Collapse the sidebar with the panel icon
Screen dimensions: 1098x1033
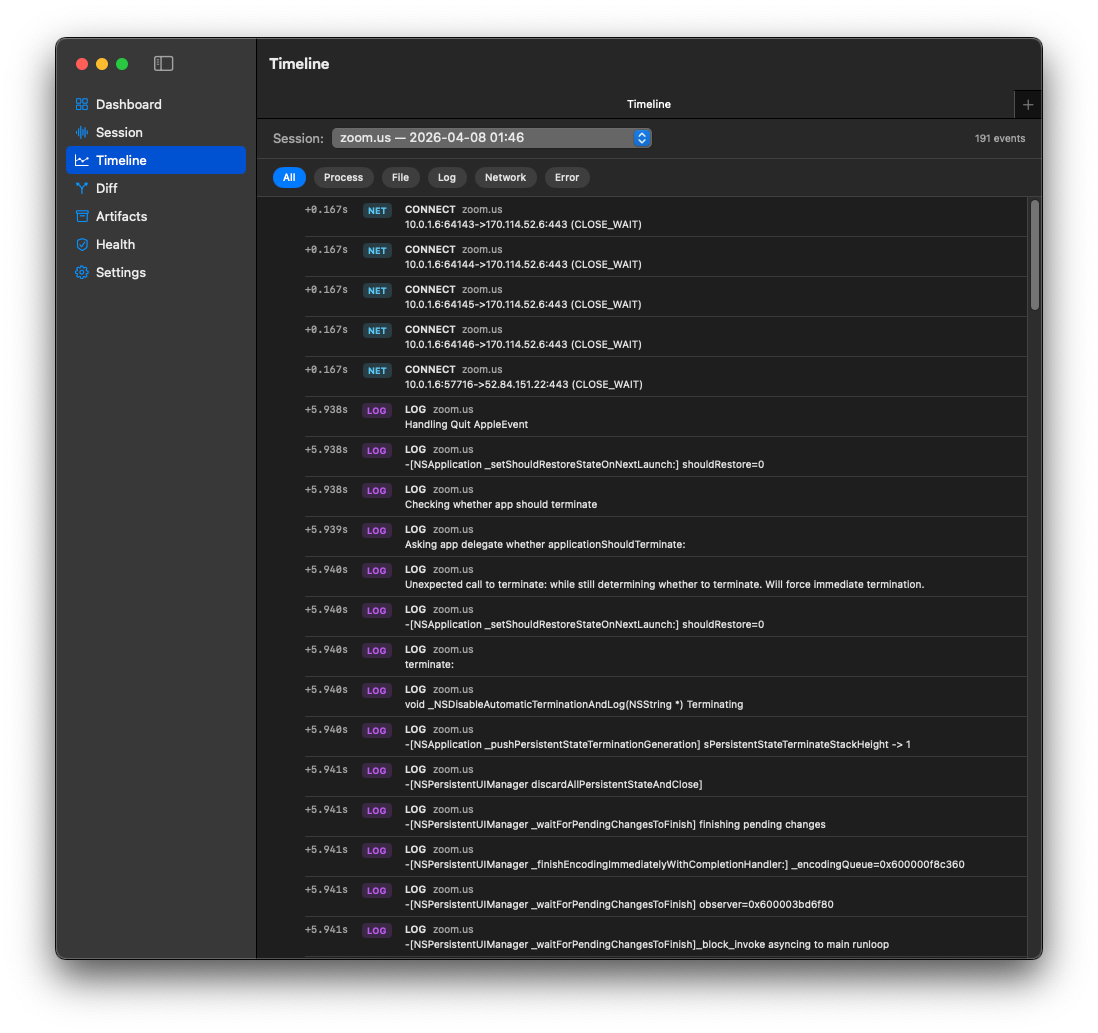click(x=162, y=63)
